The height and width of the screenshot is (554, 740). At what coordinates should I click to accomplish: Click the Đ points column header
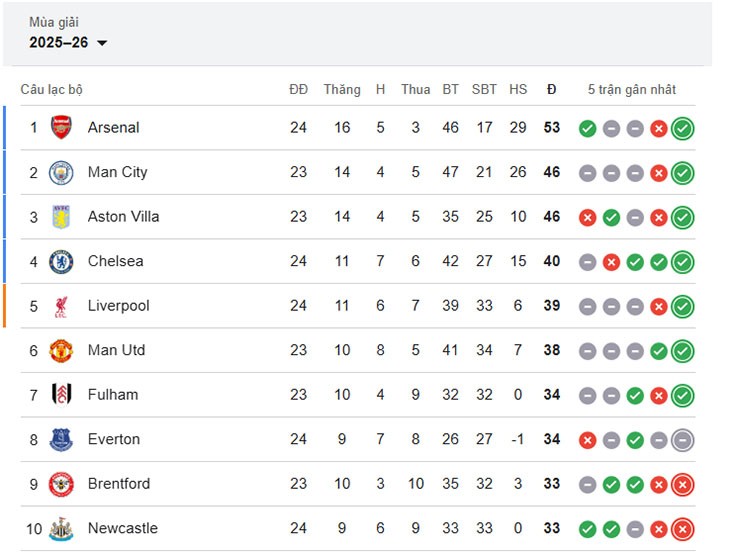[x=552, y=90]
